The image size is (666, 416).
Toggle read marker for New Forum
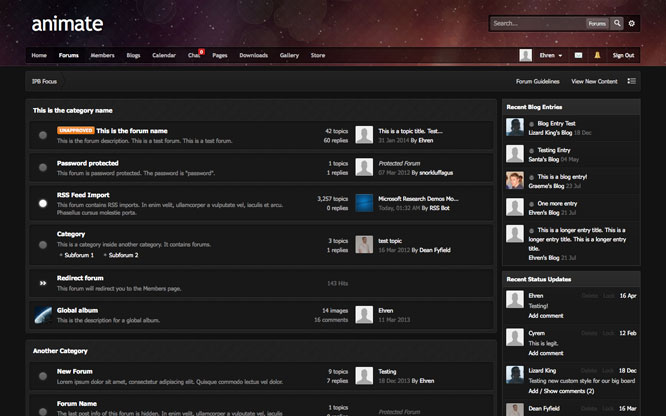43,376
